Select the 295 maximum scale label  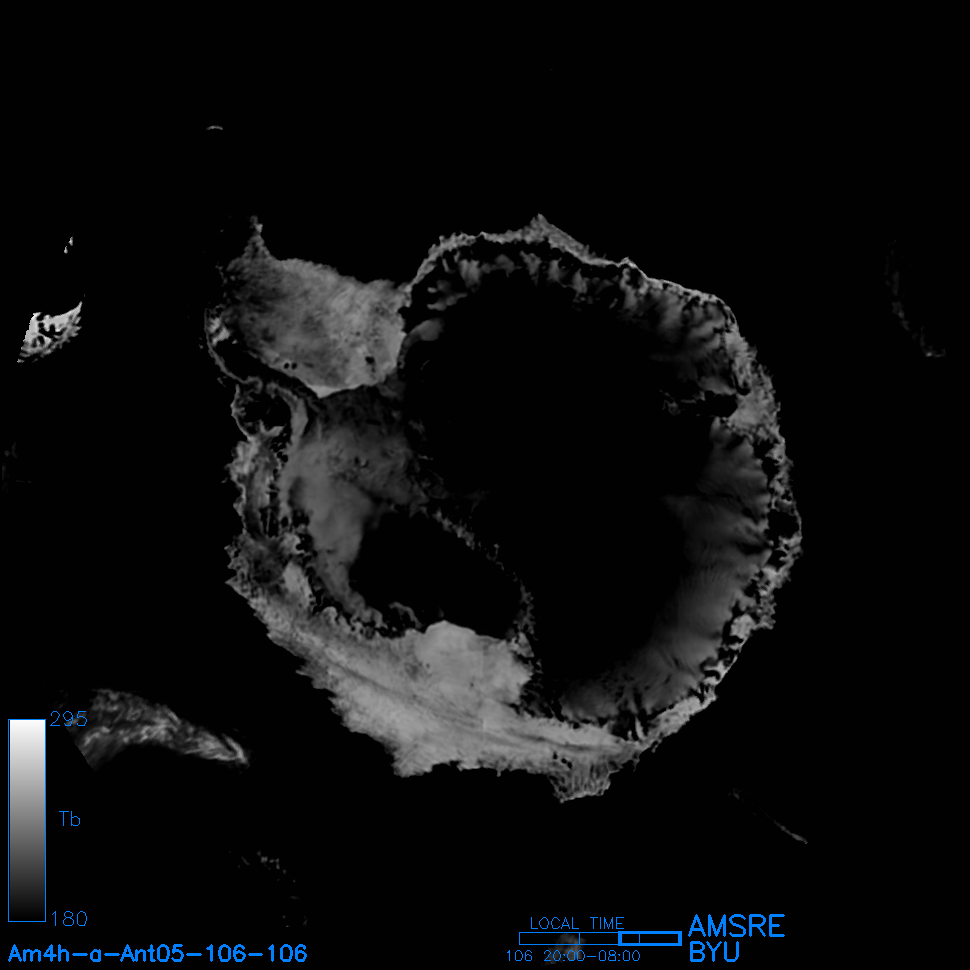point(69,719)
